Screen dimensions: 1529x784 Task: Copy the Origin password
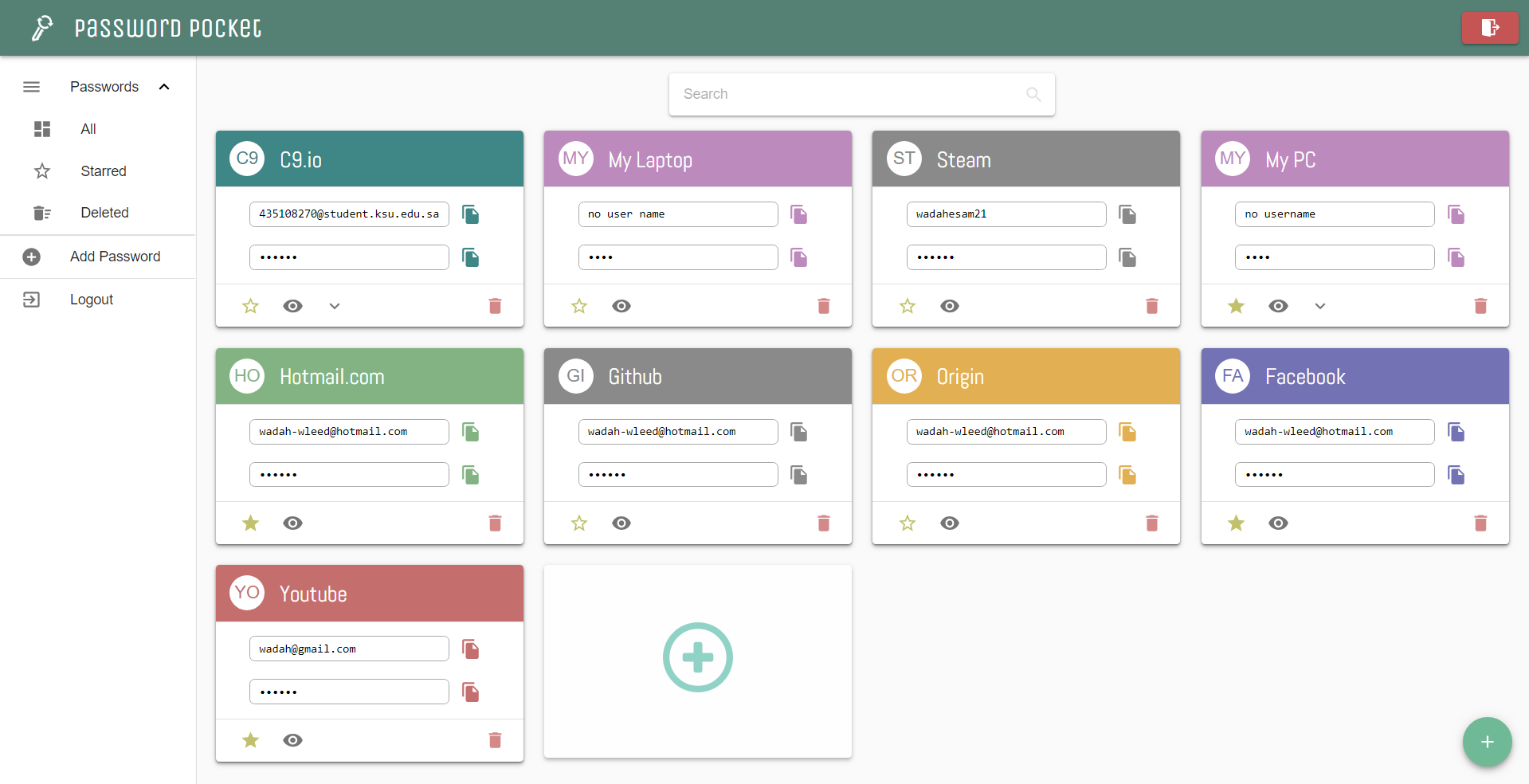pos(1127,475)
